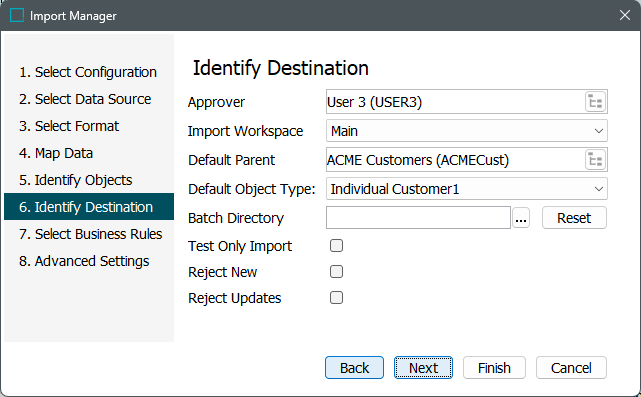Click the Back button
This screenshot has width=641, height=397.
click(354, 368)
